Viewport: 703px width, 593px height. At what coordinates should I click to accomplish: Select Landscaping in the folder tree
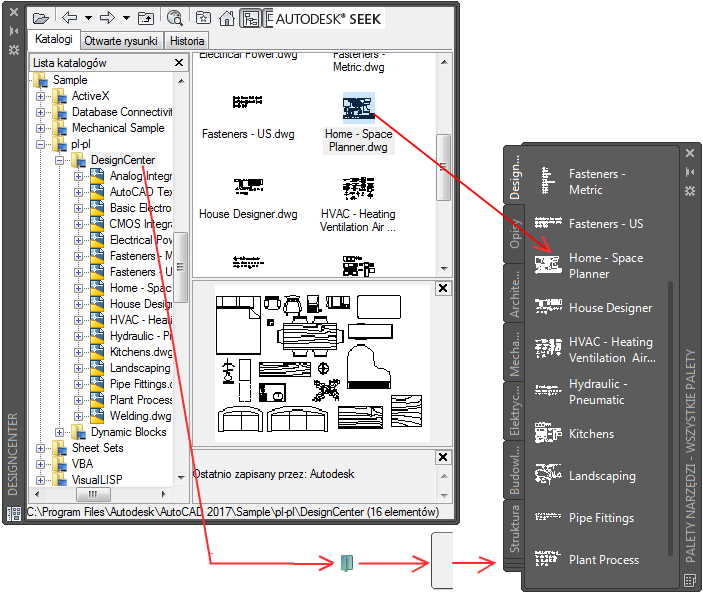click(x=140, y=368)
